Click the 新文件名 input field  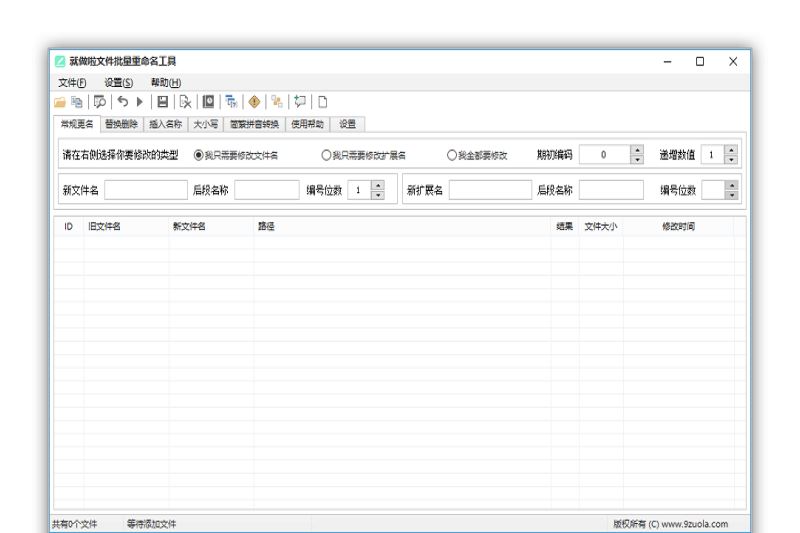[x=146, y=190]
